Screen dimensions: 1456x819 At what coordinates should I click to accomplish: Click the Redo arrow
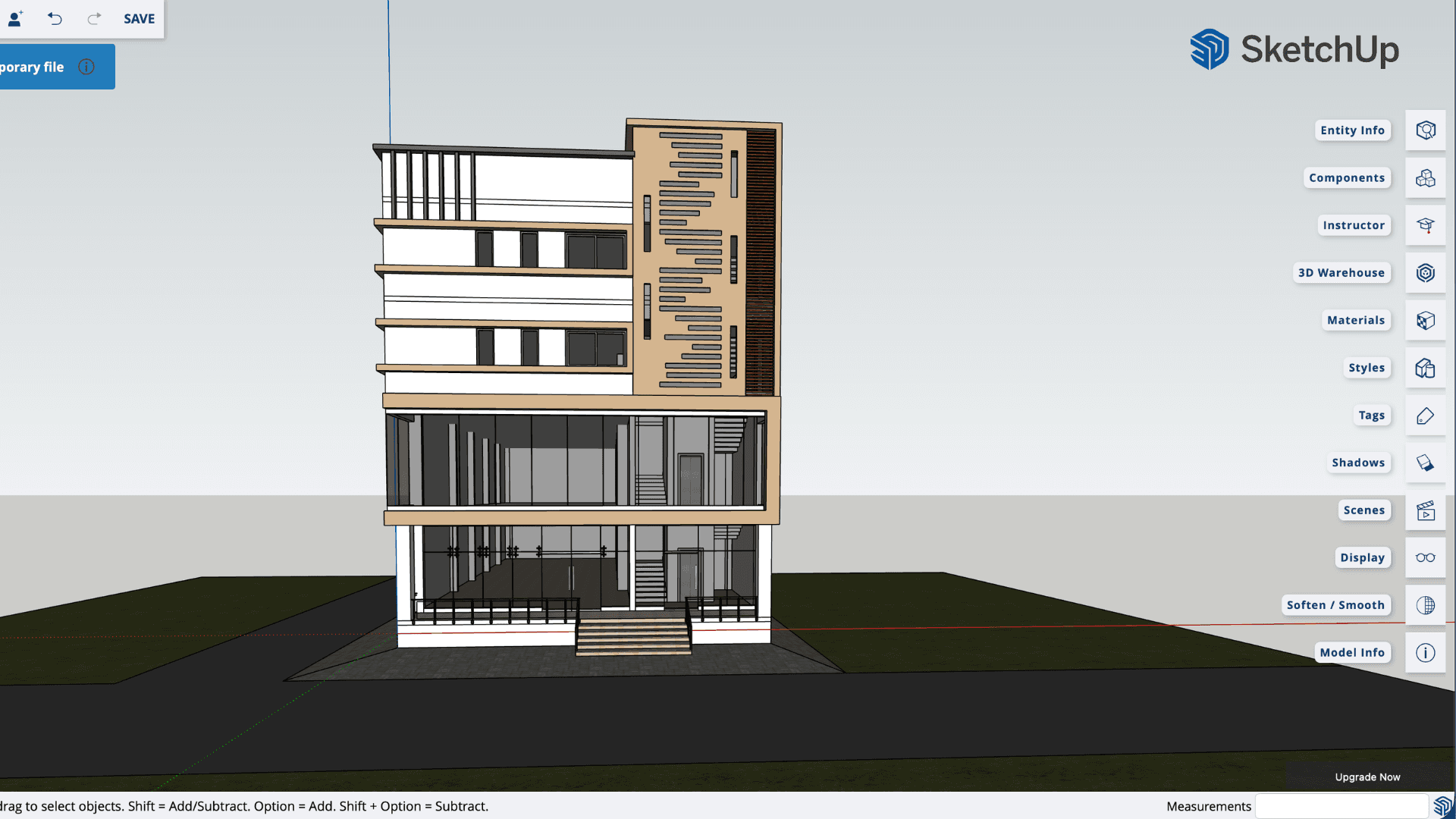pos(94,18)
